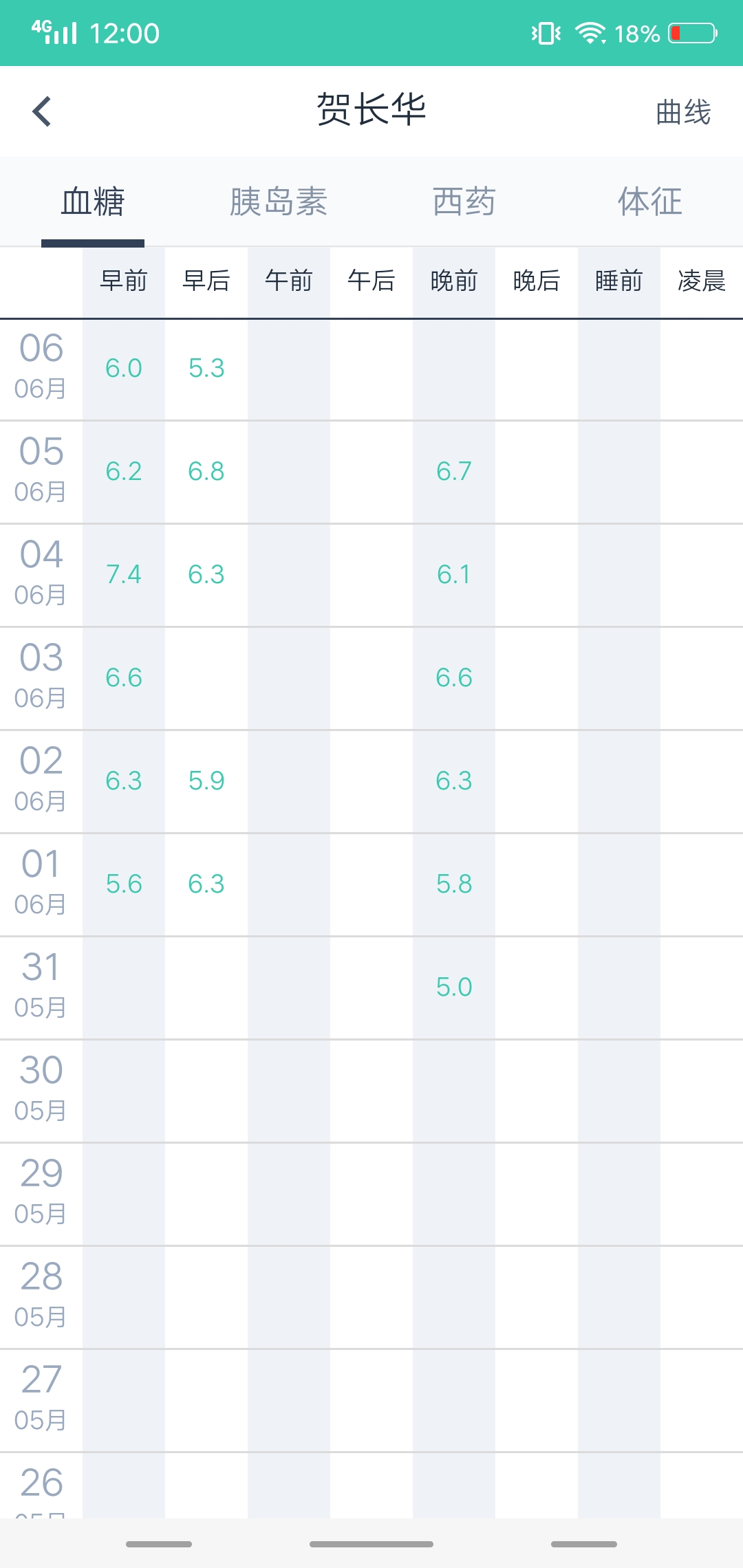743x1568 pixels.
Task: Tap the 睡前 column header
Action: click(619, 281)
